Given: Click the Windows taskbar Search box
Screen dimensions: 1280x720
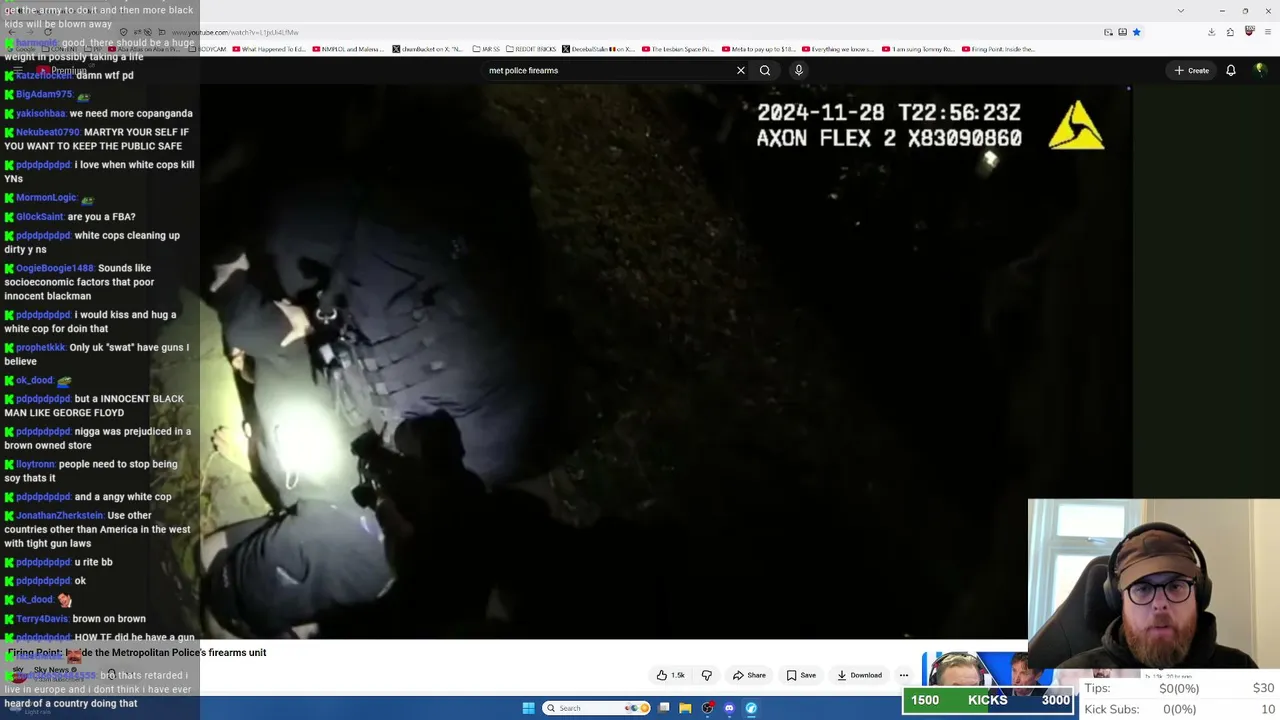Looking at the screenshot, I should point(596,708).
